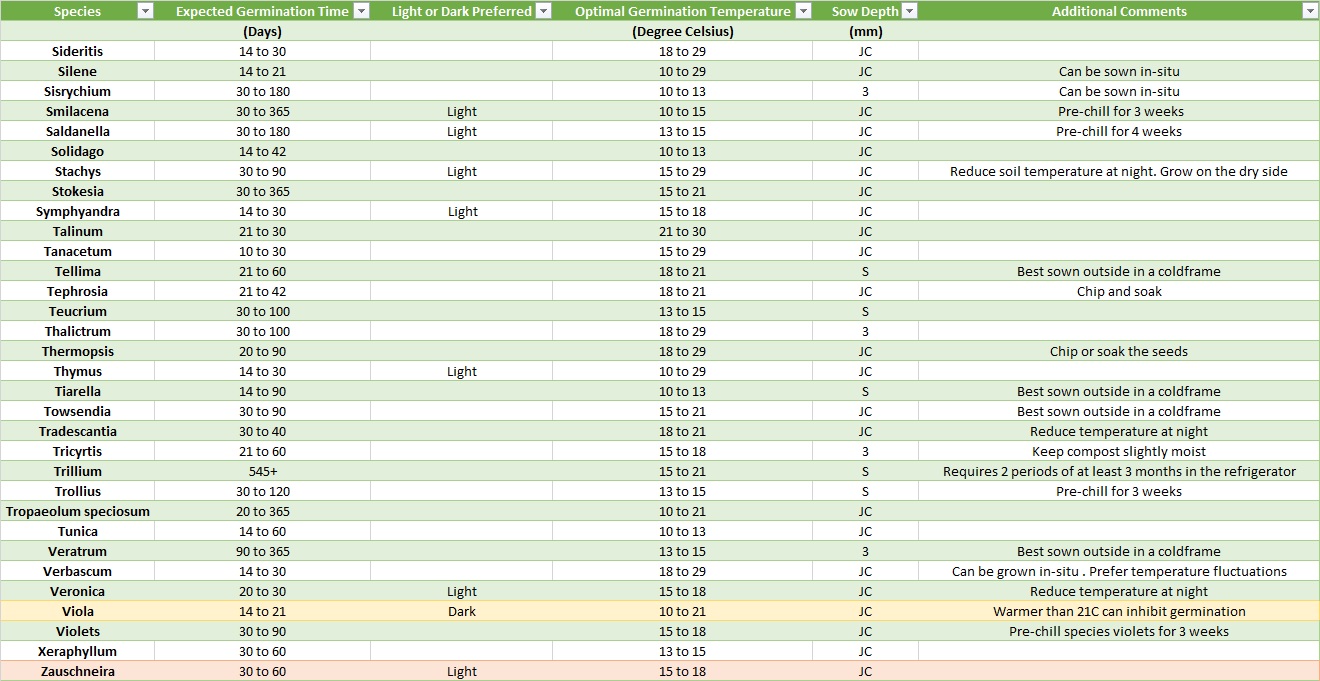Select the (Days) units cell
This screenshot has width=1320, height=681.
pyautogui.click(x=263, y=31)
